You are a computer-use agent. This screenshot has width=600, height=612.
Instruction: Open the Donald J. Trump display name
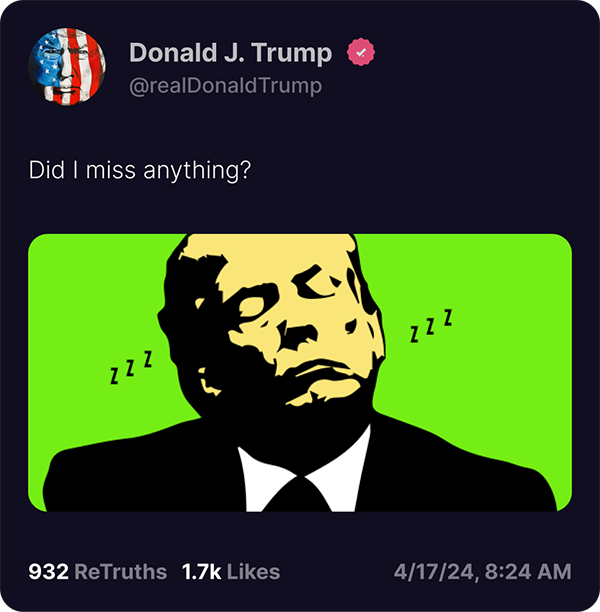tap(230, 53)
